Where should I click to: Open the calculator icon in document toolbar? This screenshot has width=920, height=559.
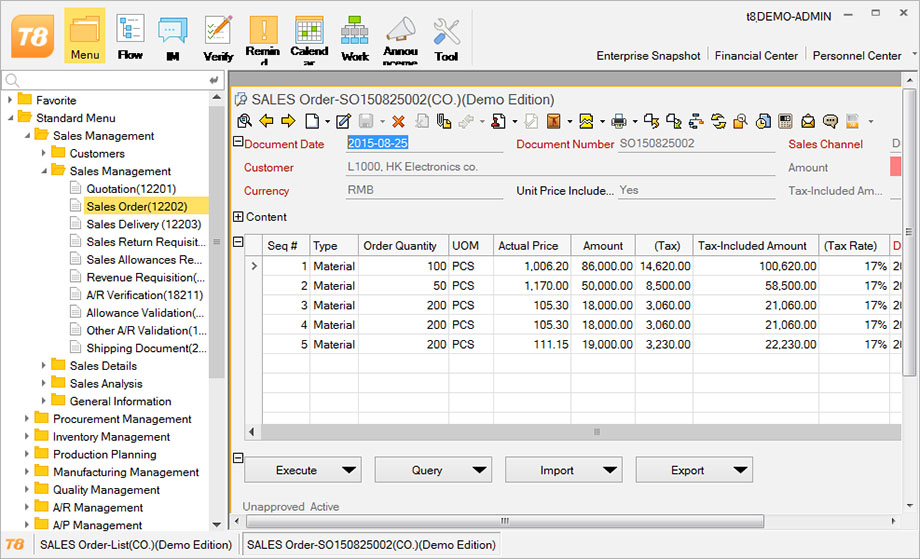(786, 121)
